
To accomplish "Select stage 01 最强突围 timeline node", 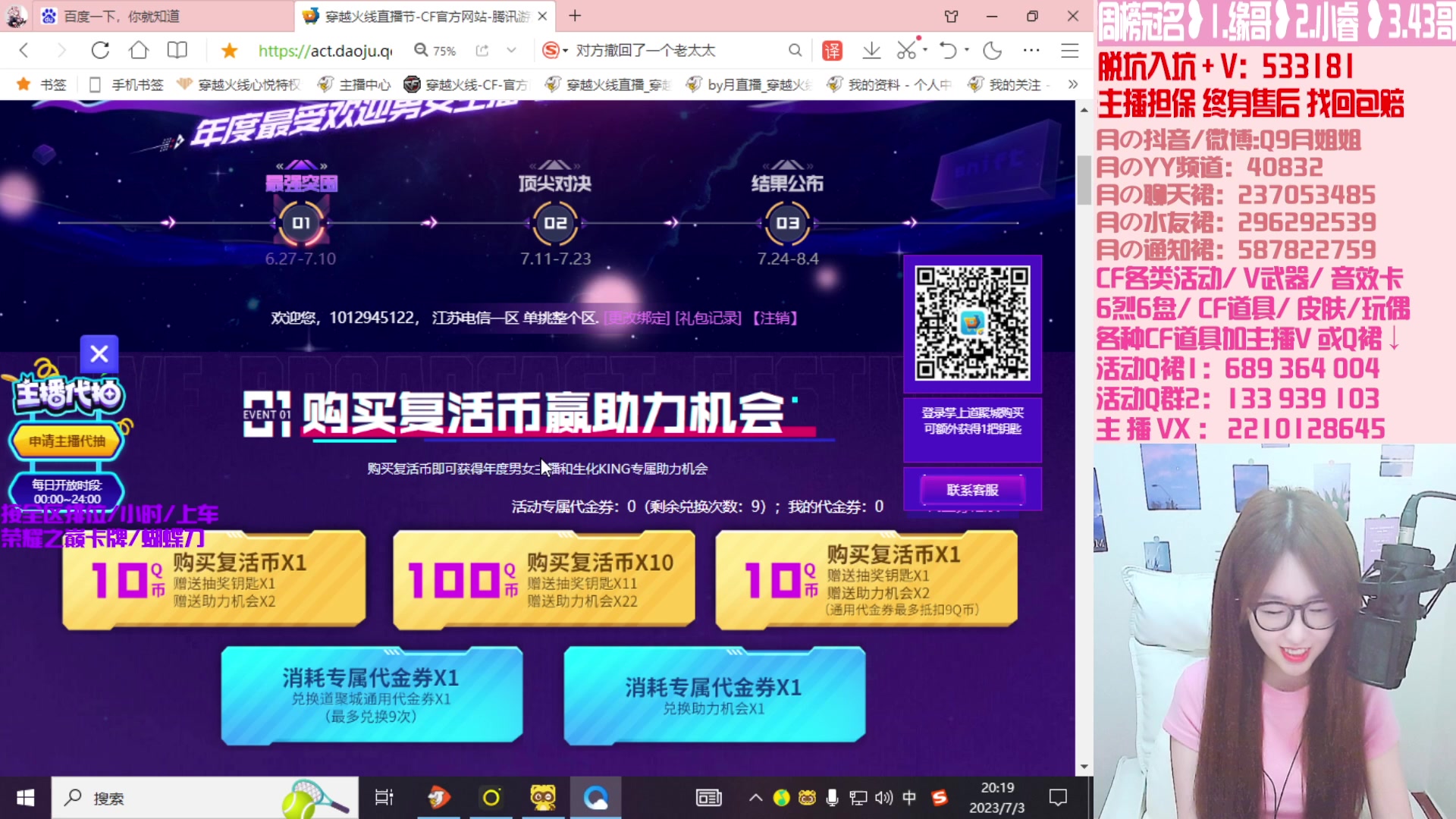I will [x=301, y=223].
